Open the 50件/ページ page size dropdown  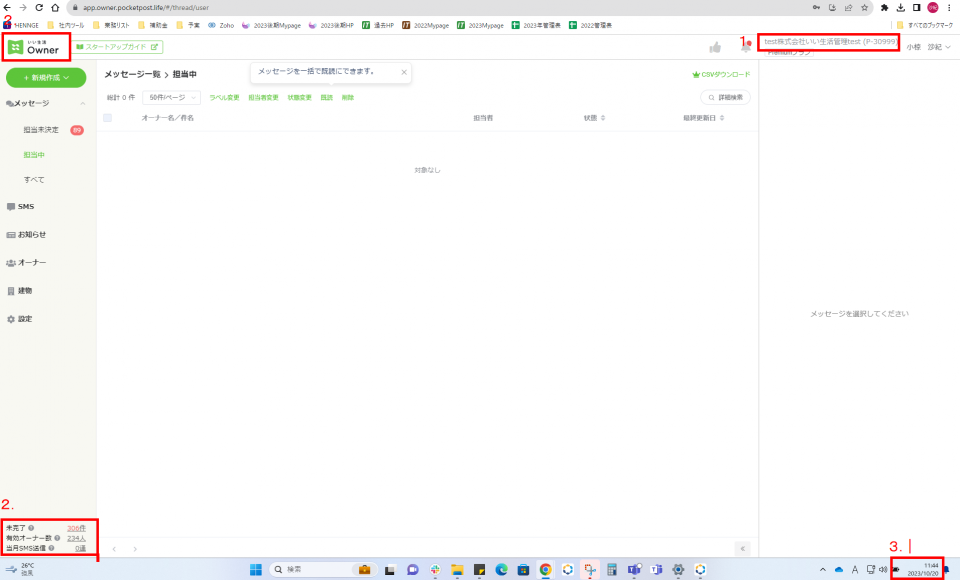171,97
